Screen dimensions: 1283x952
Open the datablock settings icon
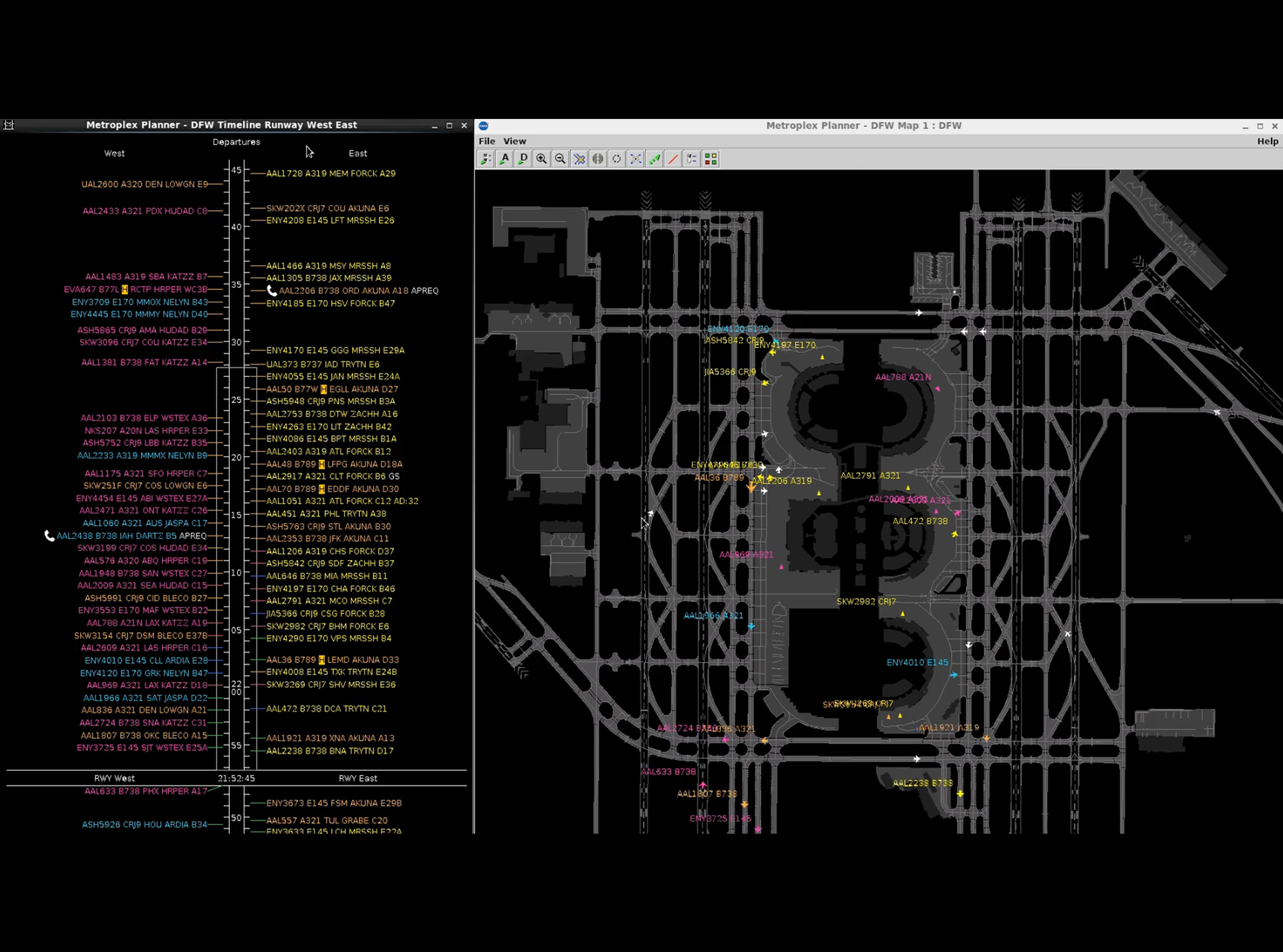tap(692, 158)
